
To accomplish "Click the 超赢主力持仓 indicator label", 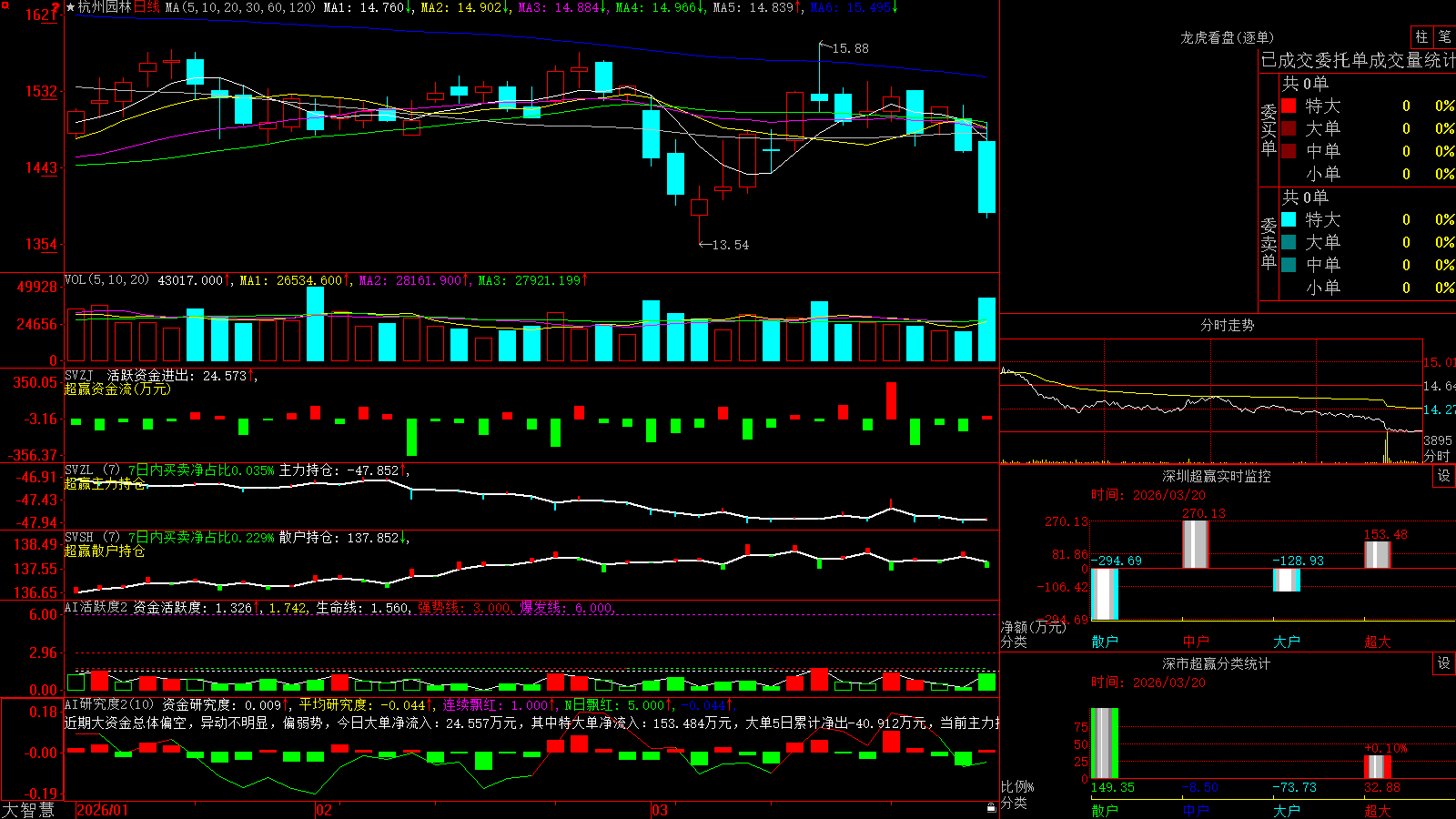I will [x=105, y=483].
